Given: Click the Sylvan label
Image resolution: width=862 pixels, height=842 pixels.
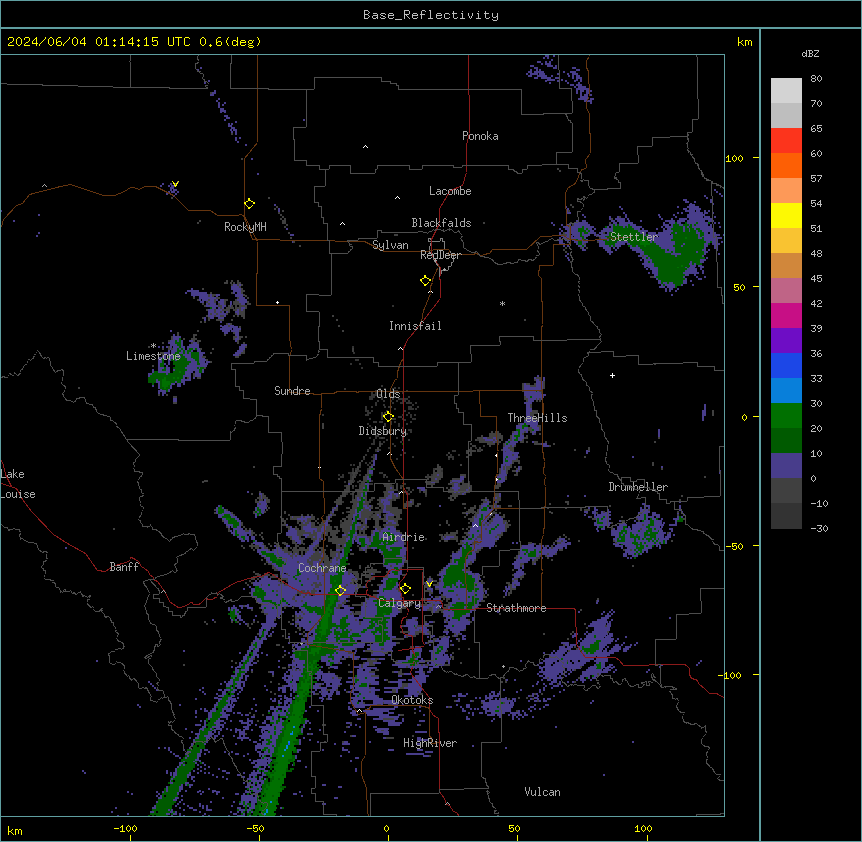Looking at the screenshot, I should tap(390, 245).
